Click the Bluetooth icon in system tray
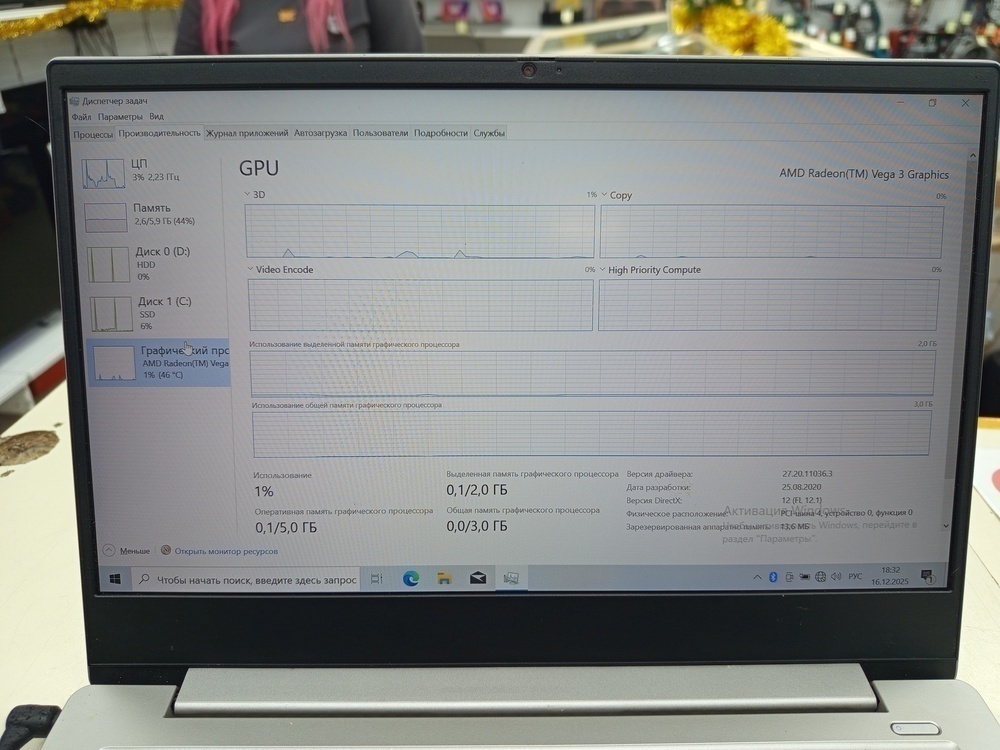 772,577
